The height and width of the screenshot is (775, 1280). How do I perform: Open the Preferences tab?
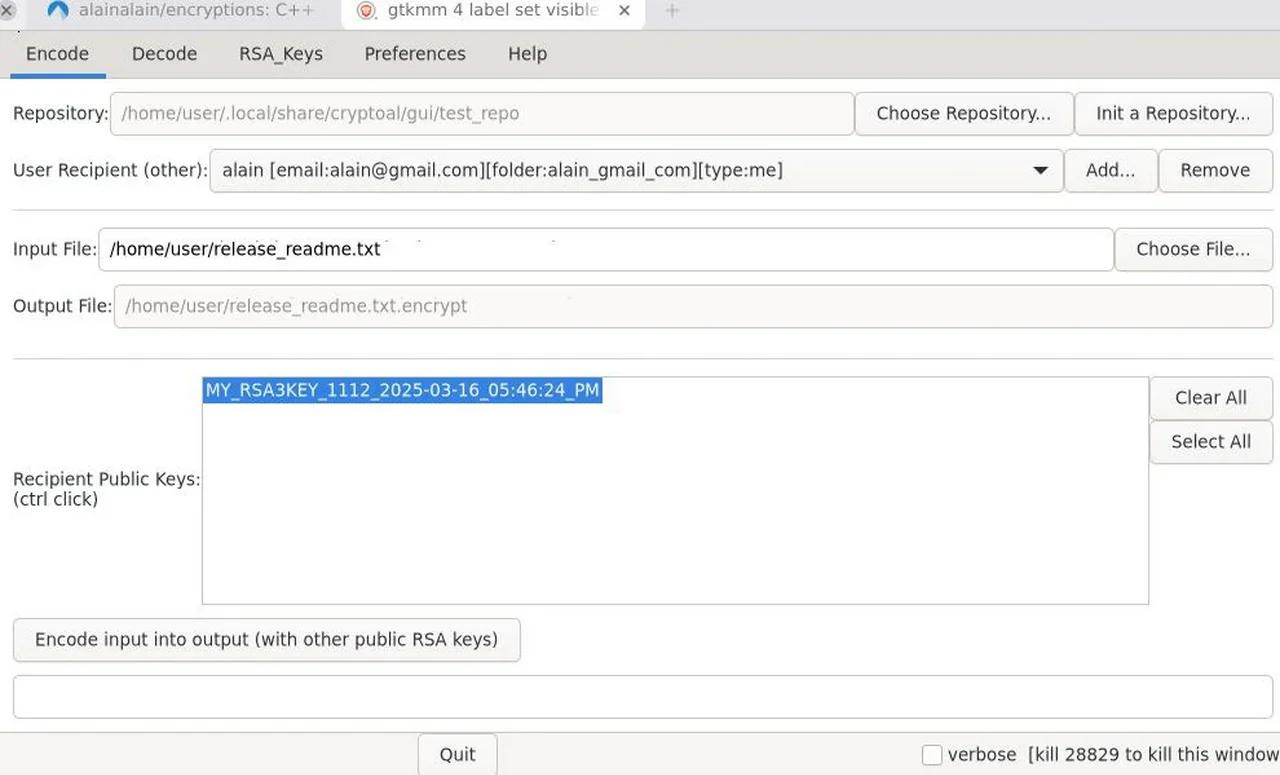tap(415, 54)
